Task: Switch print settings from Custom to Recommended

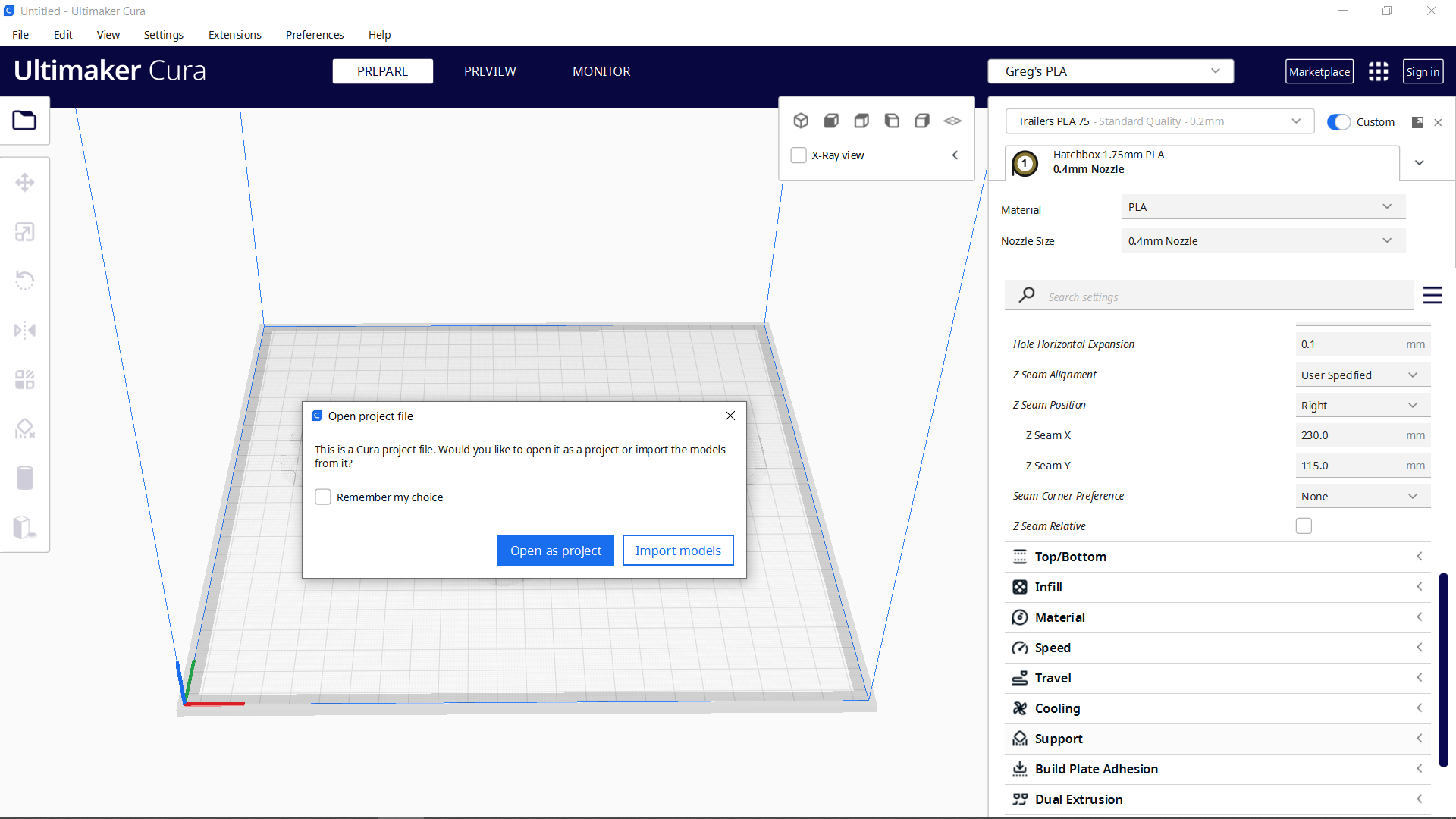Action: click(1339, 121)
